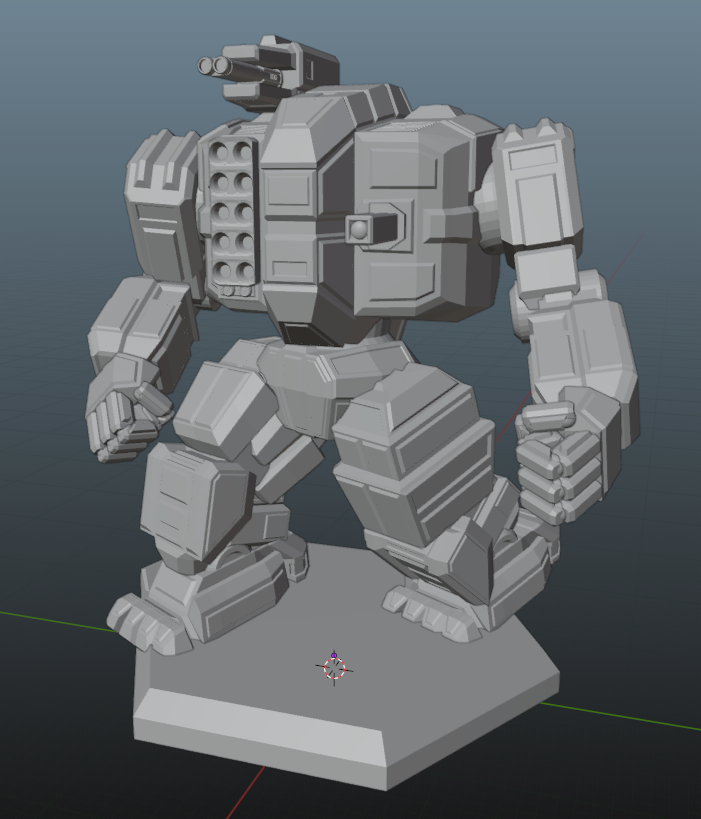Click the ten-tube missile rack on the torso
Image resolution: width=701 pixels, height=819 pixels.
(x=231, y=212)
